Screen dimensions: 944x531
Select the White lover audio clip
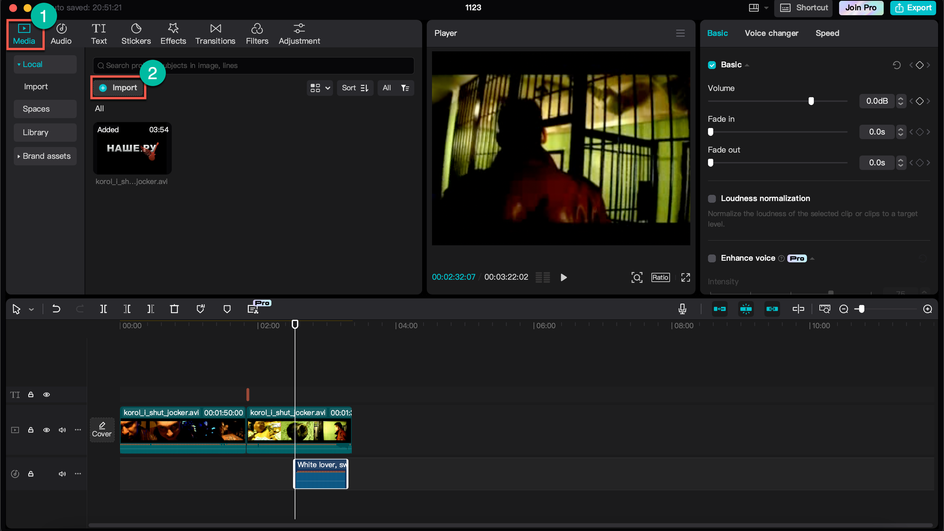click(321, 474)
